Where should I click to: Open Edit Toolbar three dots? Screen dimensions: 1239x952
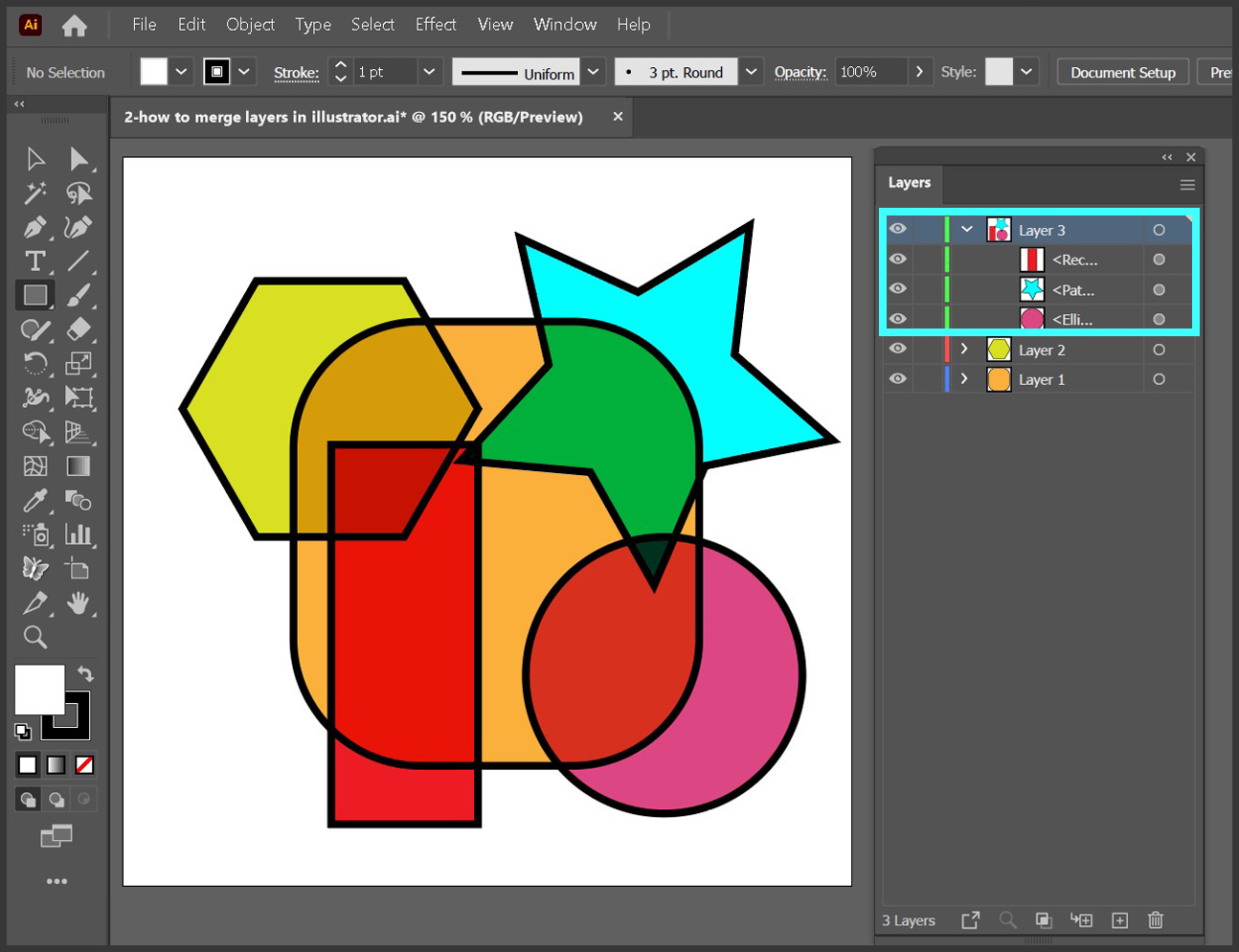(56, 881)
